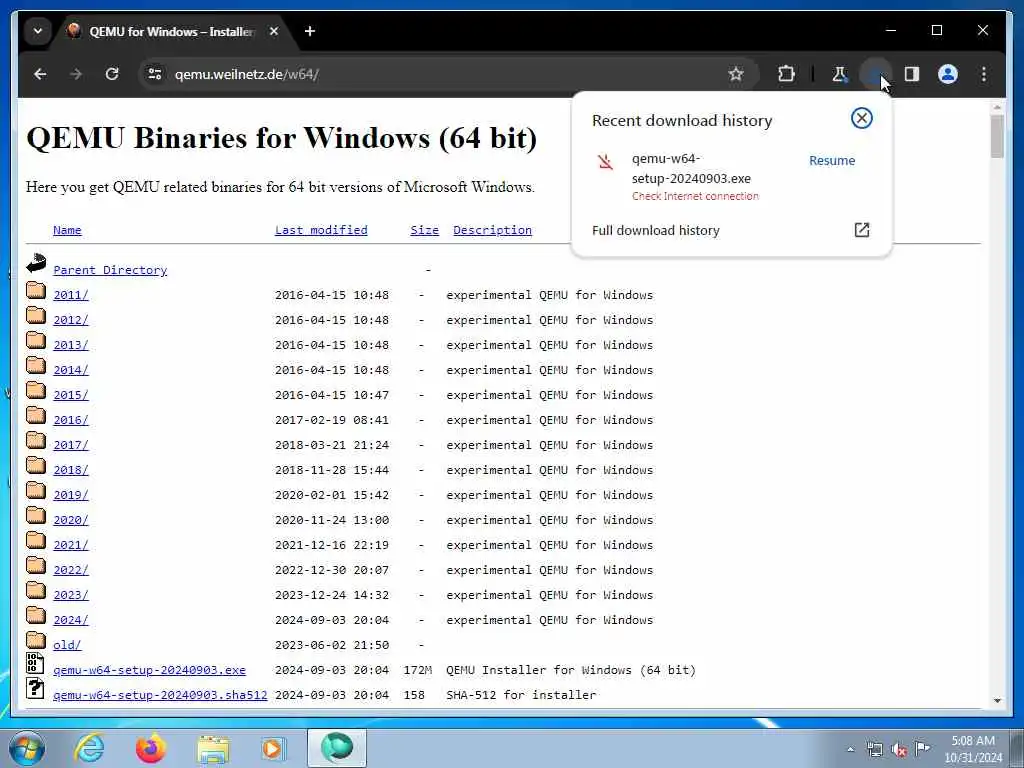Click unknown file icon beside sha512
The image size is (1024, 768).
coord(35,688)
